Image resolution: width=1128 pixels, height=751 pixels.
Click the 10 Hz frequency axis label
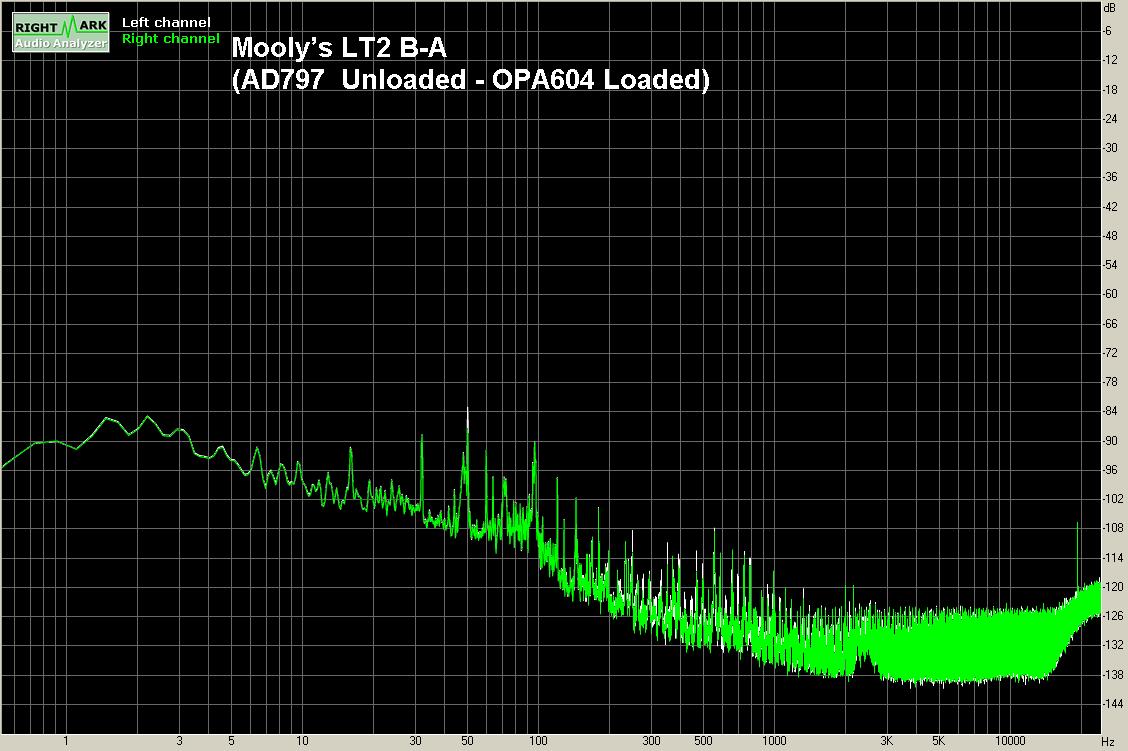[x=302, y=741]
